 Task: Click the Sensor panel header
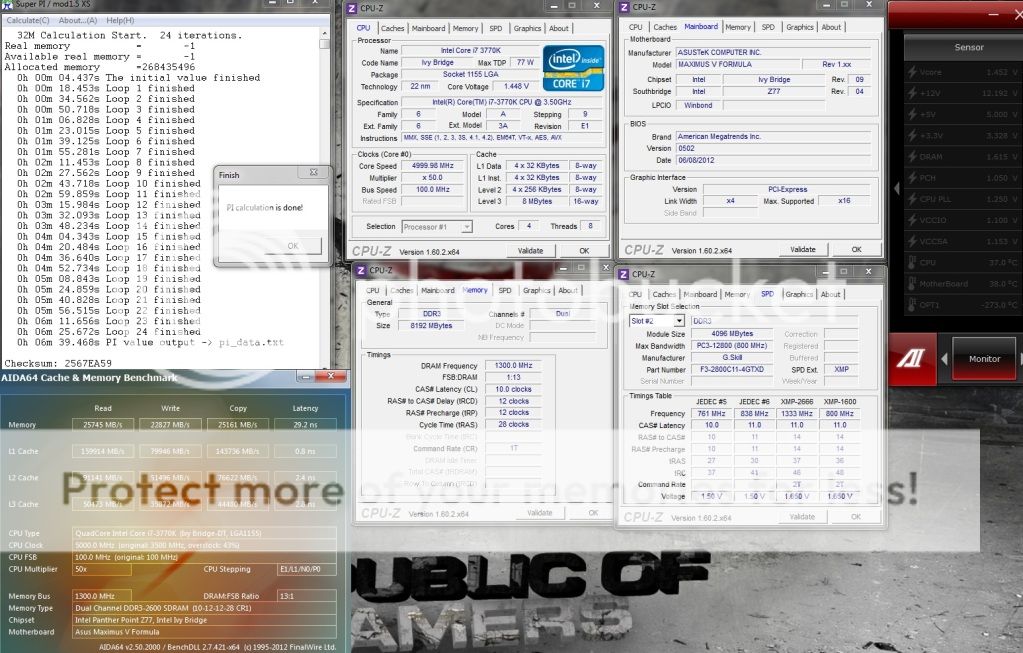click(968, 47)
